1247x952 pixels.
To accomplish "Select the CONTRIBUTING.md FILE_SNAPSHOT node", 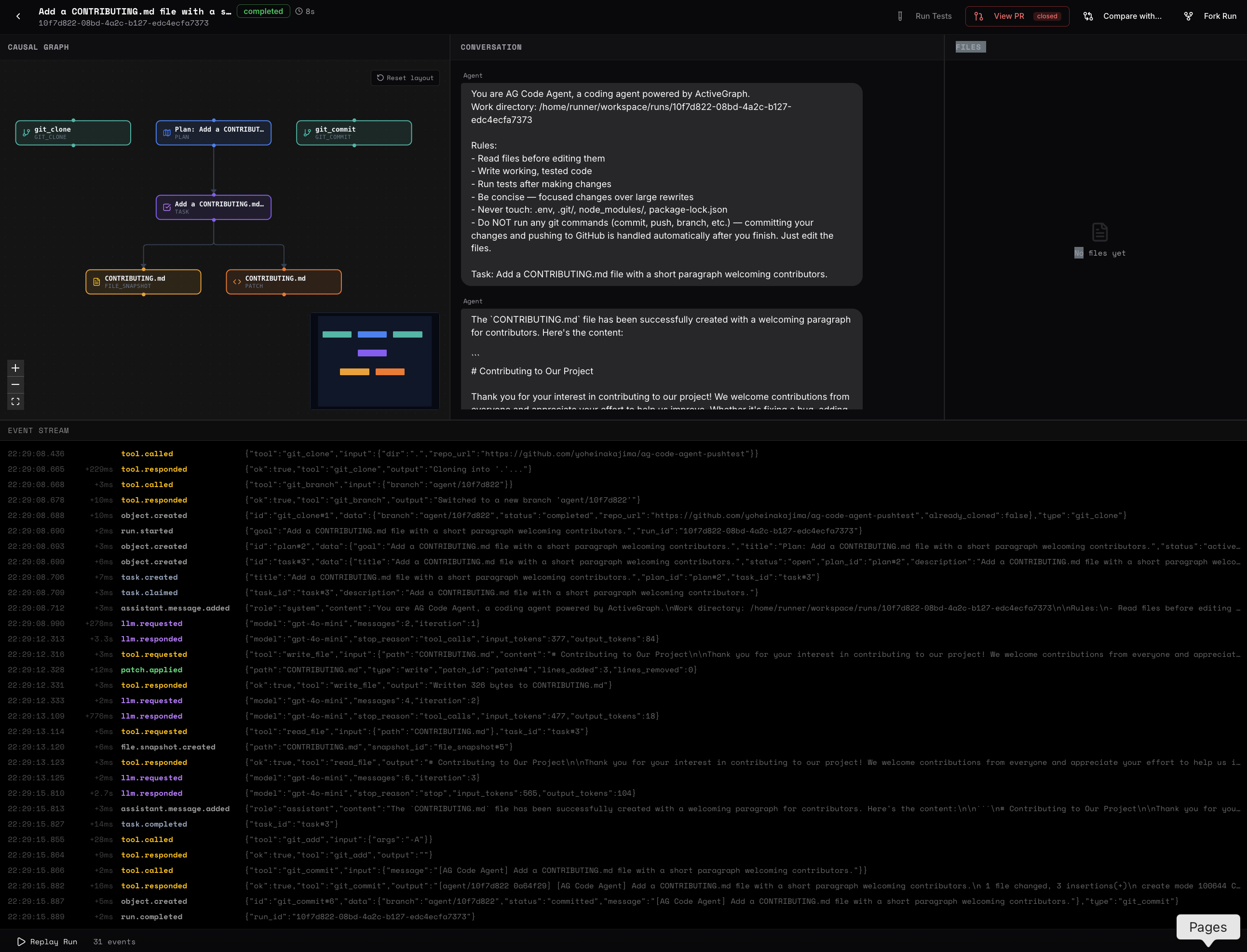I will pos(143,282).
